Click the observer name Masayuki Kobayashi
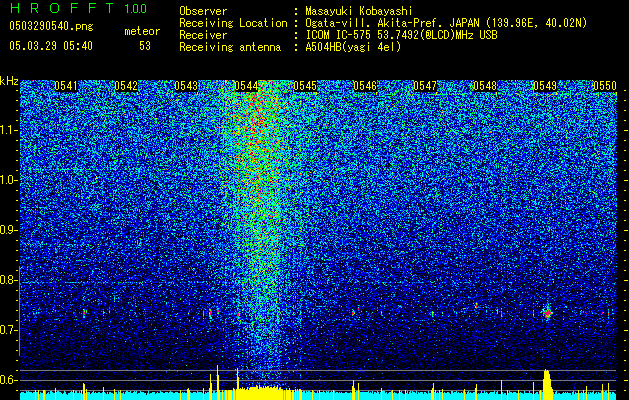Viewport: 629px width, 400px height. [x=359, y=11]
